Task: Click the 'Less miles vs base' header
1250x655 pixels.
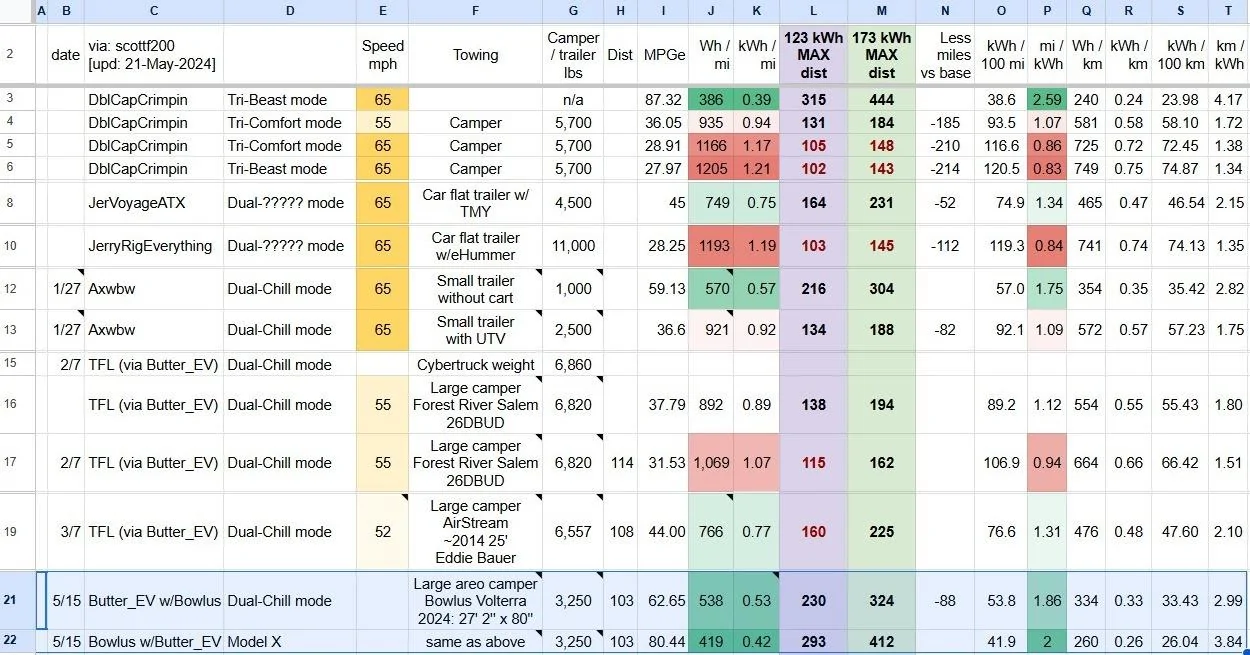Action: 945,55
